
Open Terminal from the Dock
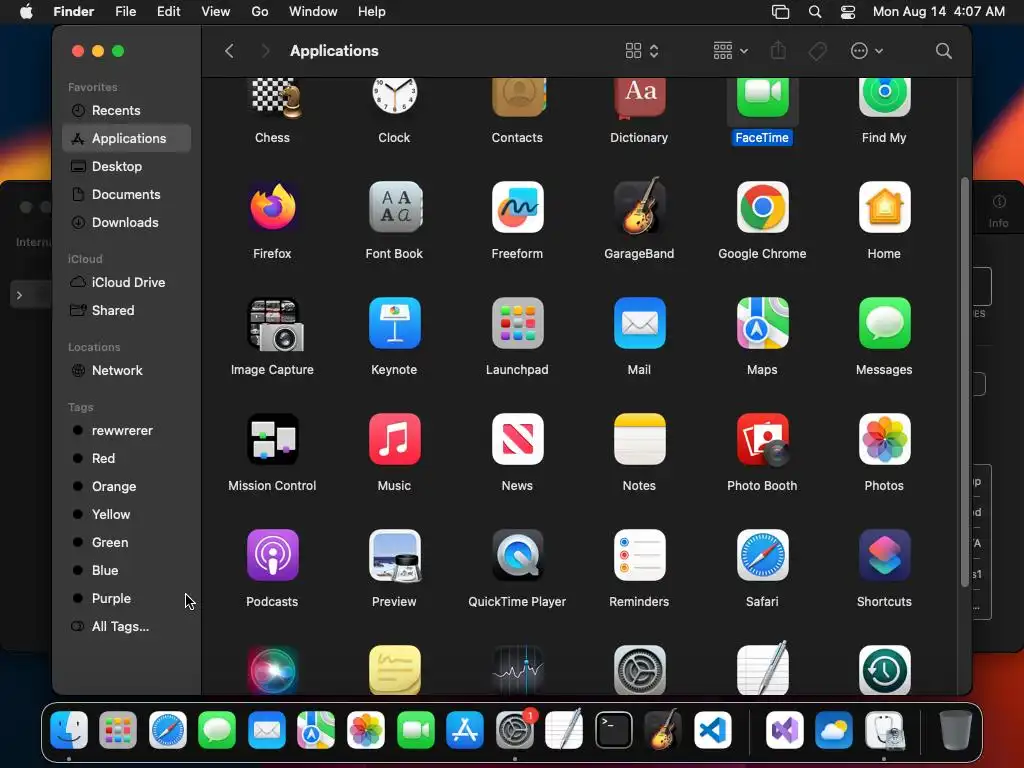[613, 729]
